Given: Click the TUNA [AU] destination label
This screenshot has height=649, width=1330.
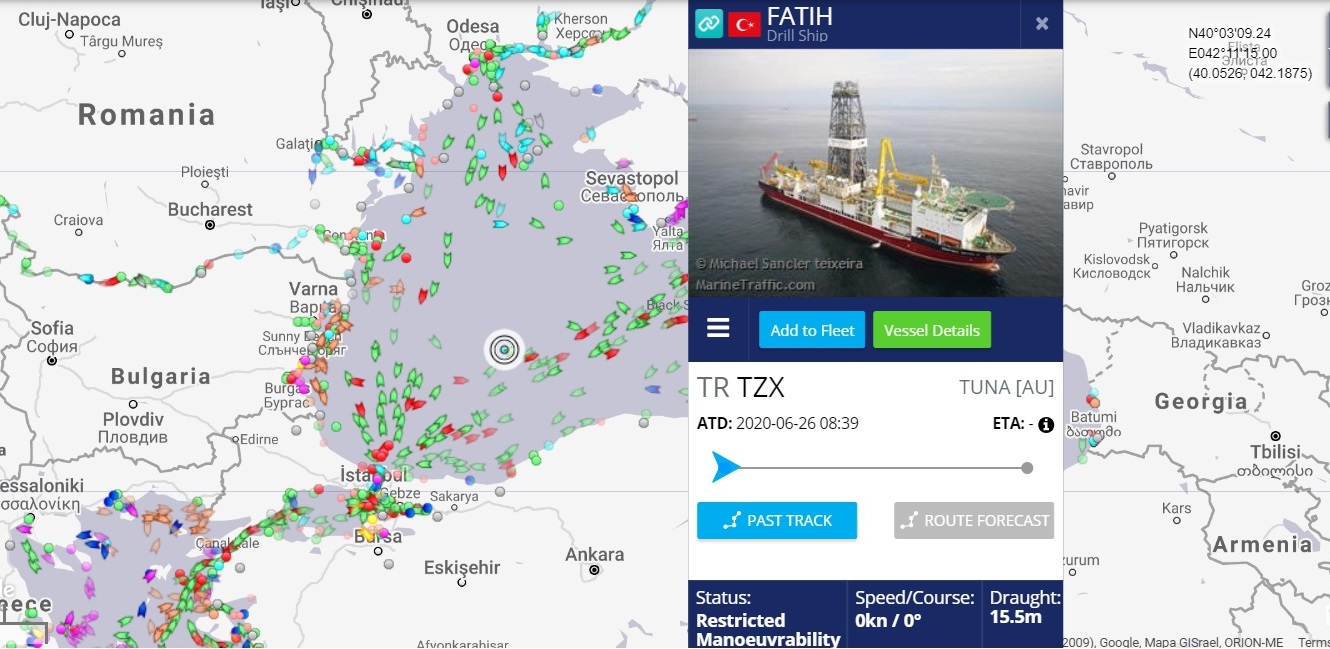Looking at the screenshot, I should (x=1006, y=388).
